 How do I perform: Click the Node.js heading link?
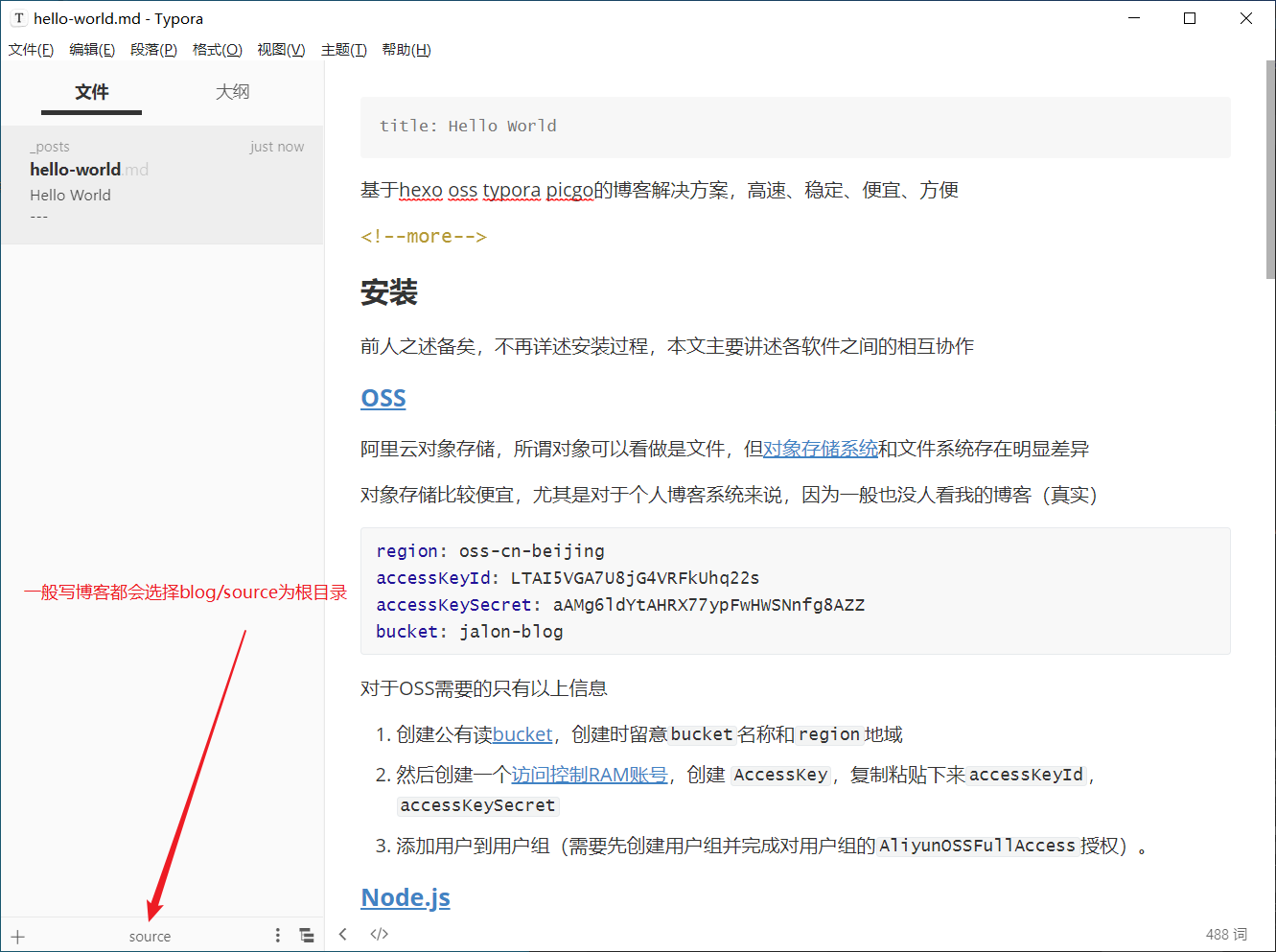point(406,898)
